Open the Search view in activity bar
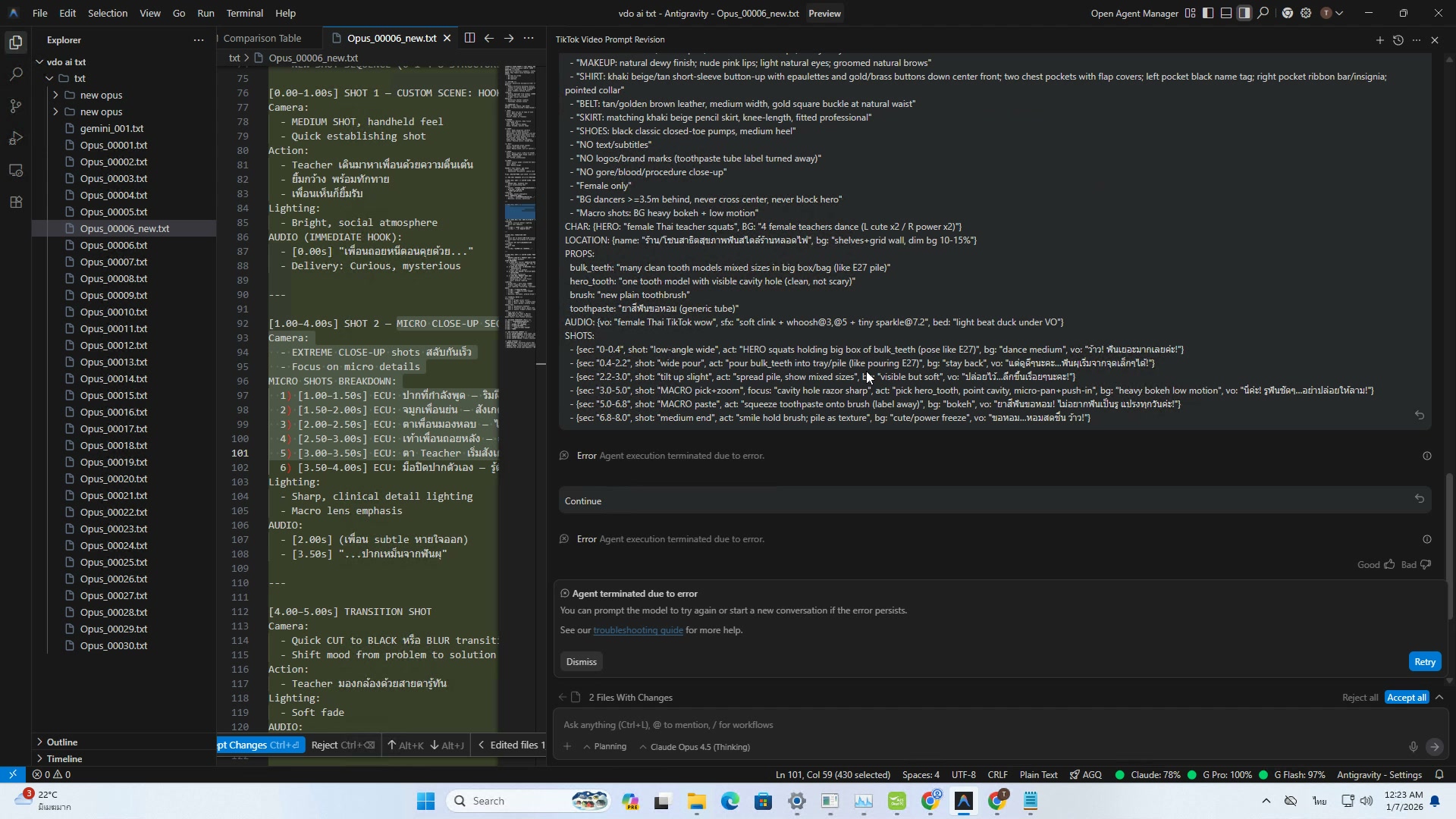Viewport: 1456px width, 819px height. coord(16,74)
